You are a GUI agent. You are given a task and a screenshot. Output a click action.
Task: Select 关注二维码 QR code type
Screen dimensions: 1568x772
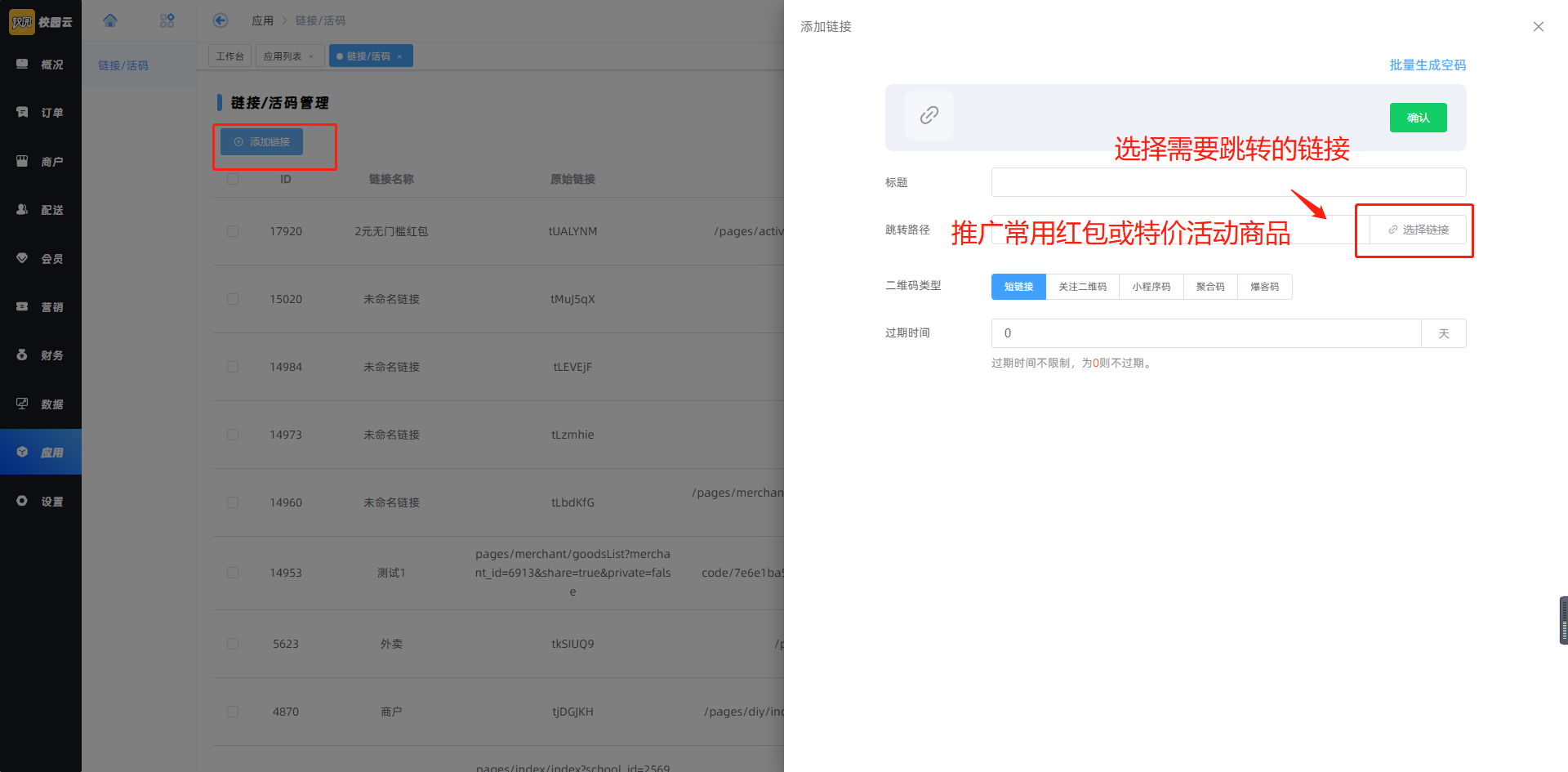(x=1083, y=287)
